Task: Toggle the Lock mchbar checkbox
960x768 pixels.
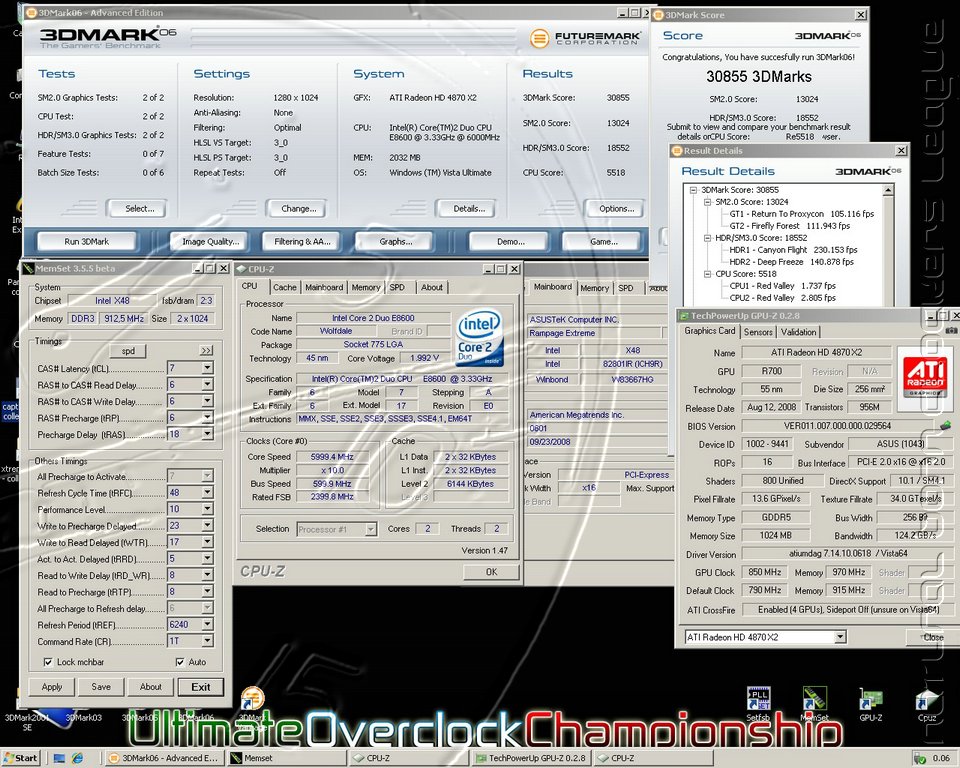Action: coord(48,662)
